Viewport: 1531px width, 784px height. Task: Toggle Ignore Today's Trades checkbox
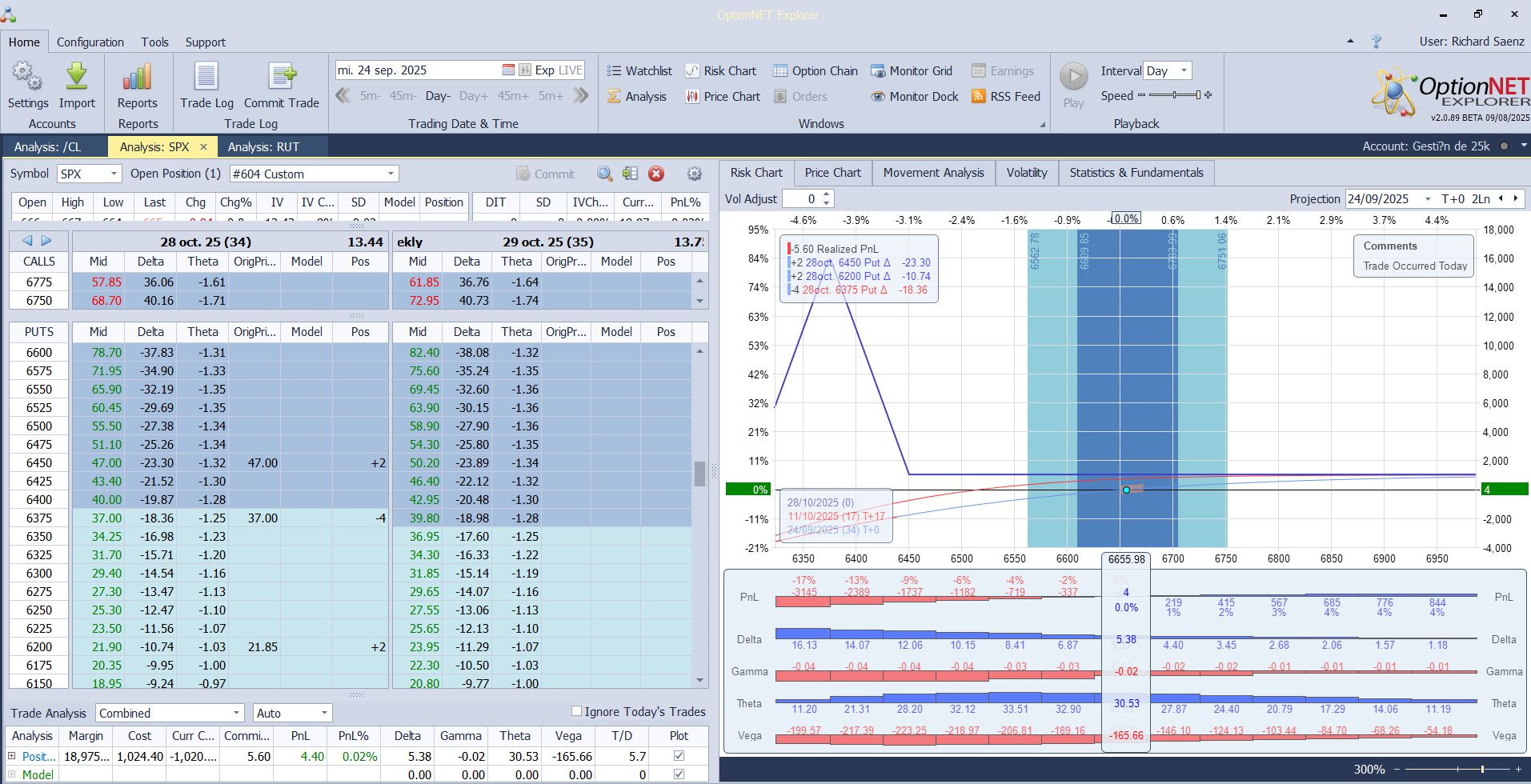point(576,711)
